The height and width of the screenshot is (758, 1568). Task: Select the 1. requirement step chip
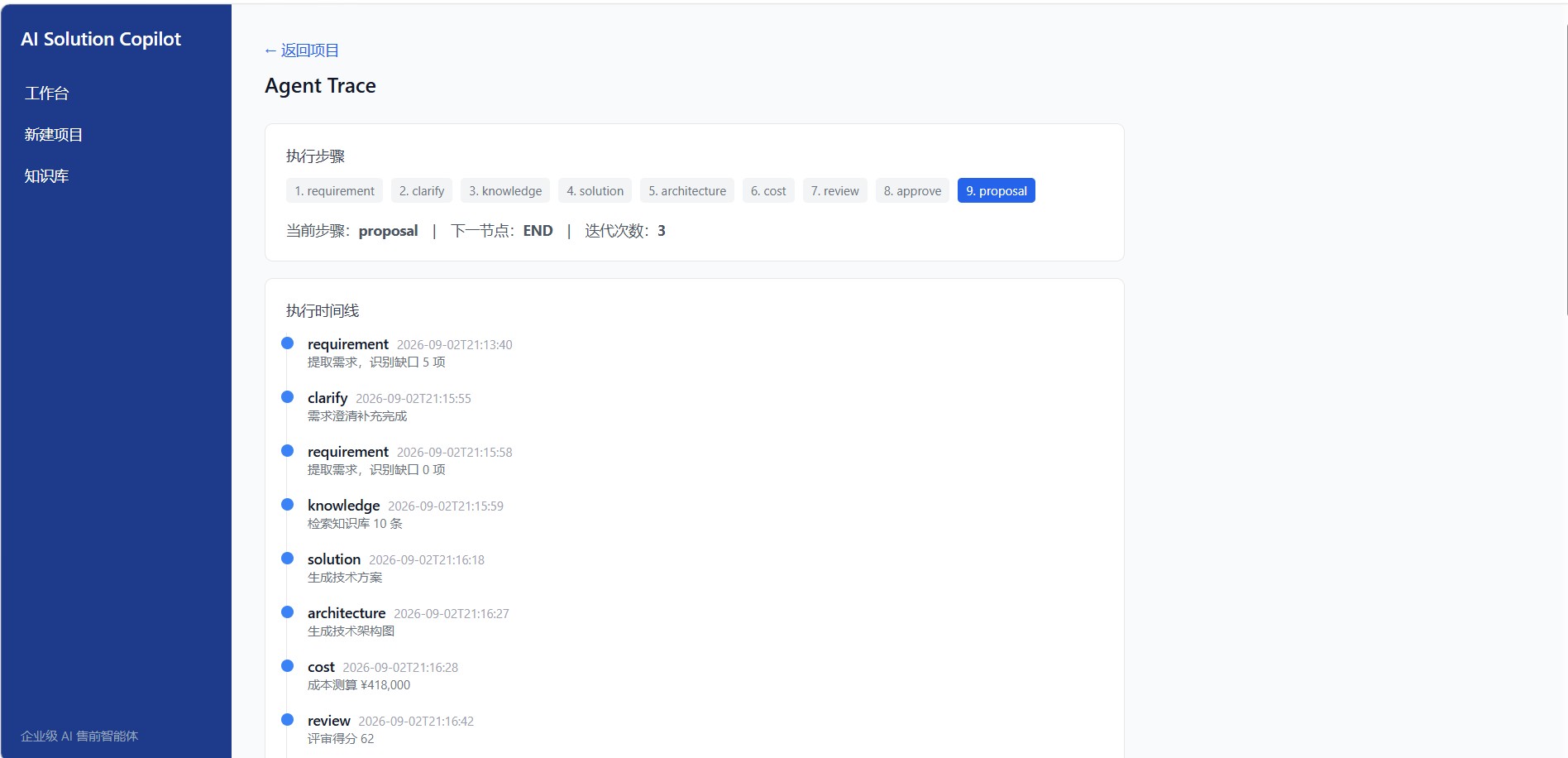(334, 190)
